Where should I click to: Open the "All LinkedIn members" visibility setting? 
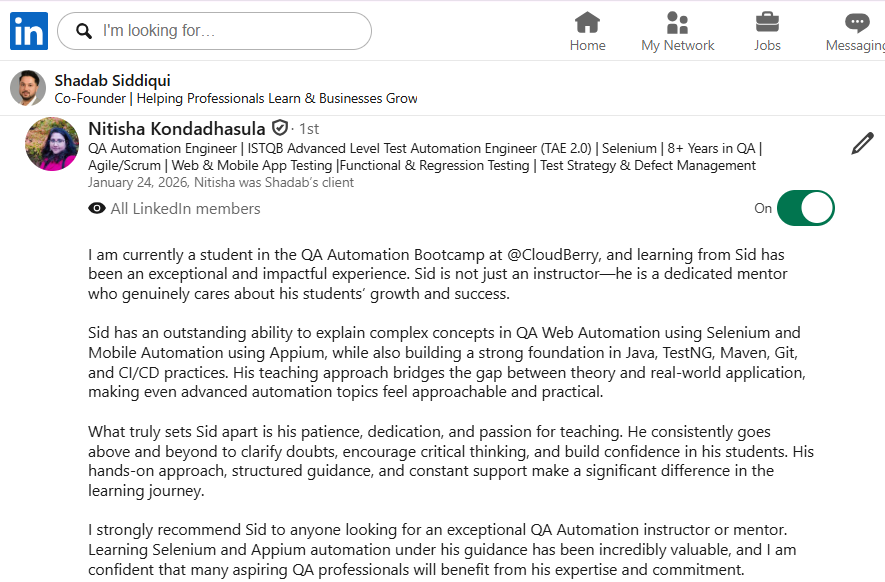(x=185, y=208)
